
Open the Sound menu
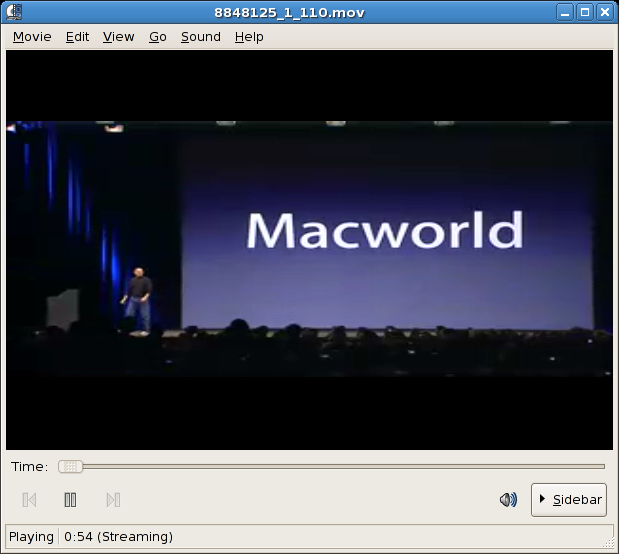[201, 37]
